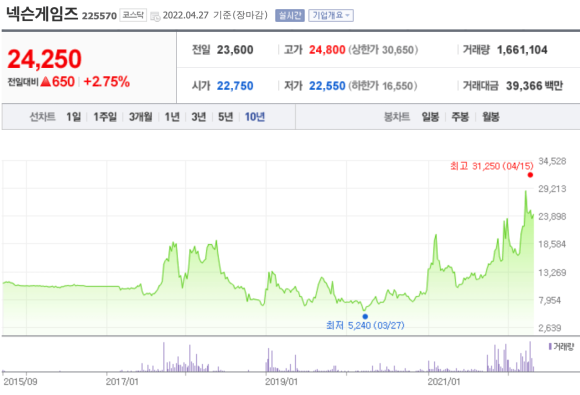This screenshot has width=580, height=395.
Task: Select the 1주일 line chart tab
Action: pyautogui.click(x=105, y=117)
